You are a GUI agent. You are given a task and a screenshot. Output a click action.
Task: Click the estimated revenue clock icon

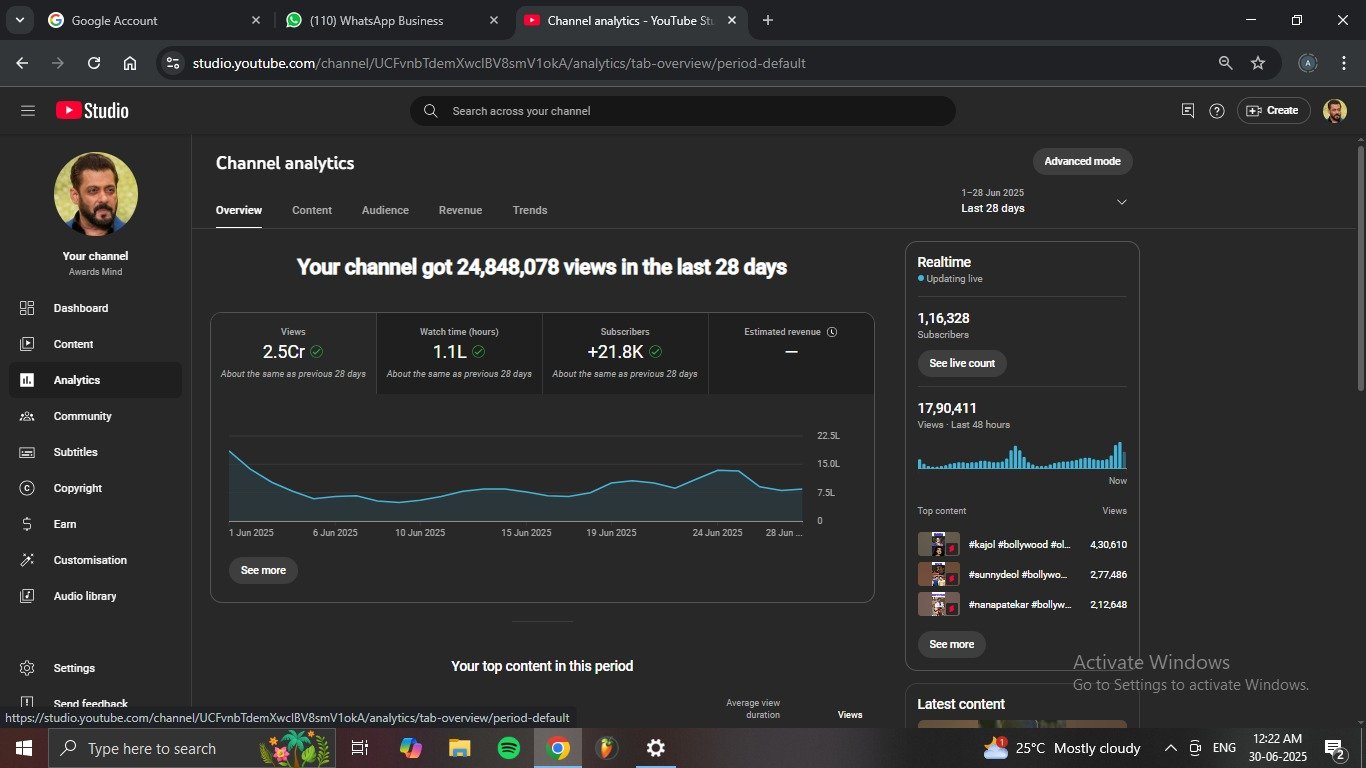pyautogui.click(x=832, y=332)
